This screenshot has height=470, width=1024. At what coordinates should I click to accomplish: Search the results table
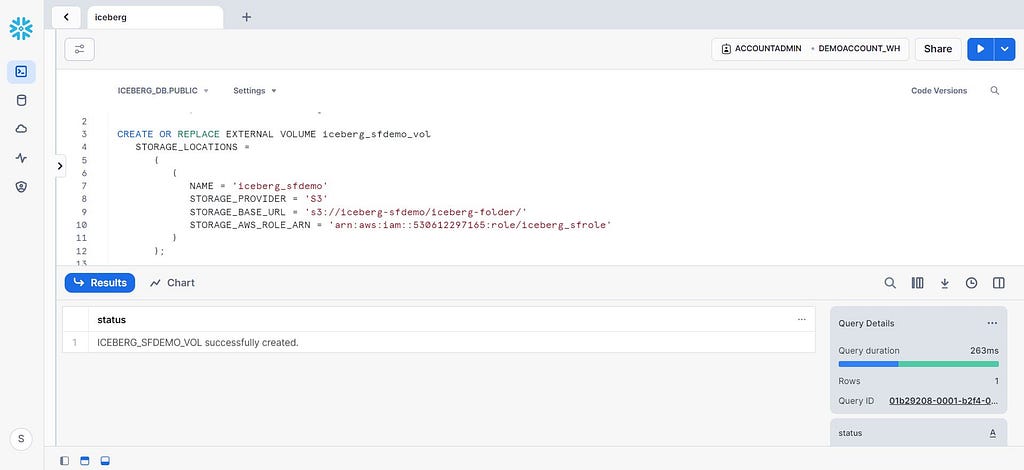coord(889,283)
